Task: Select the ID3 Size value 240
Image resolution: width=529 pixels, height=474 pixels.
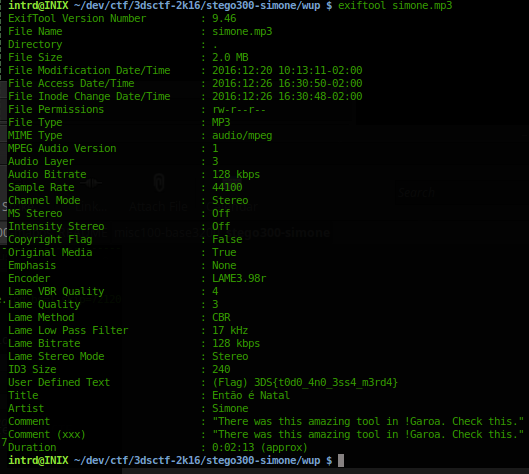Action: pyautogui.click(x=221, y=369)
